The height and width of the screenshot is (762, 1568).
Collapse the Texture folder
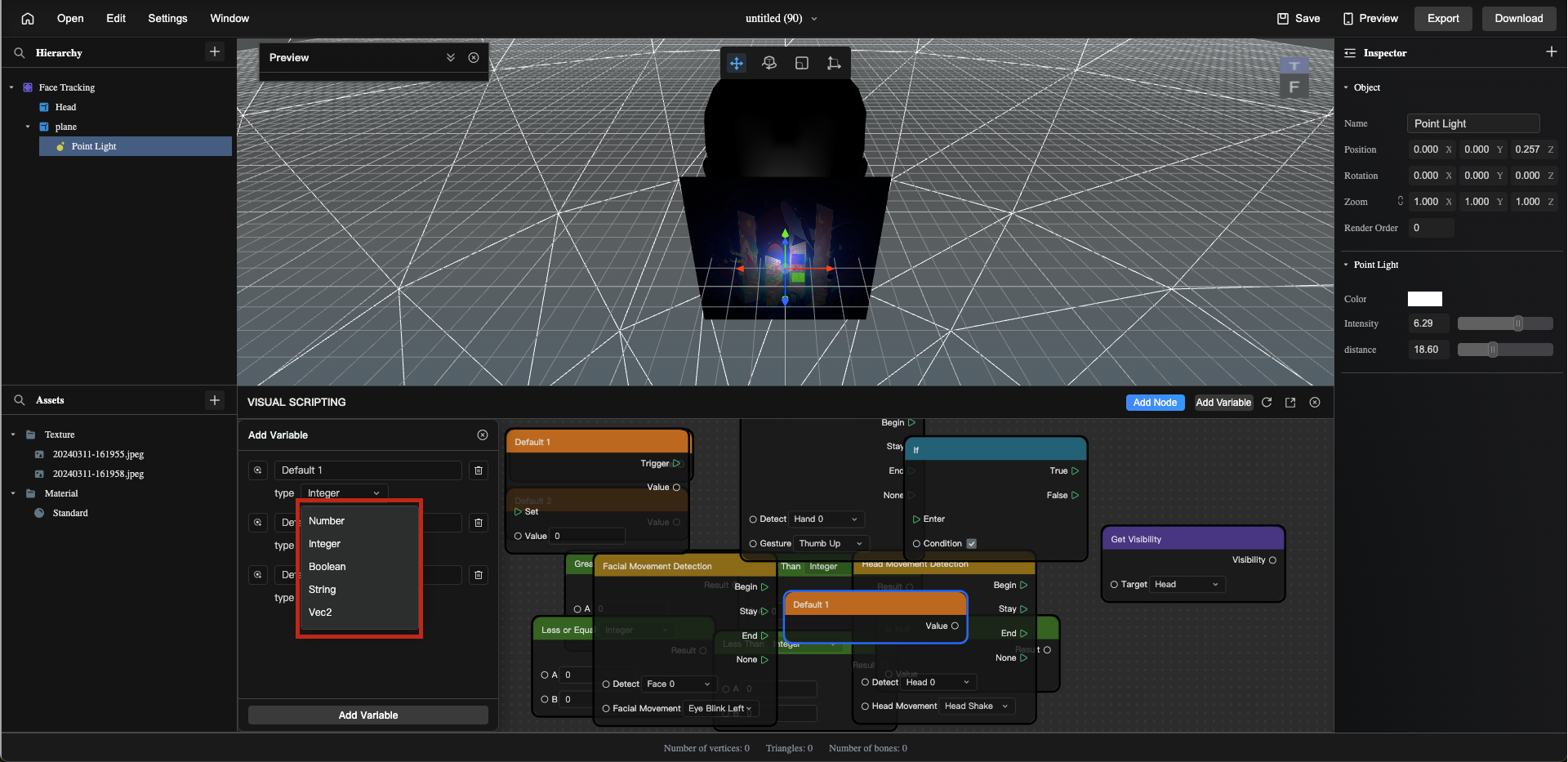pos(13,434)
